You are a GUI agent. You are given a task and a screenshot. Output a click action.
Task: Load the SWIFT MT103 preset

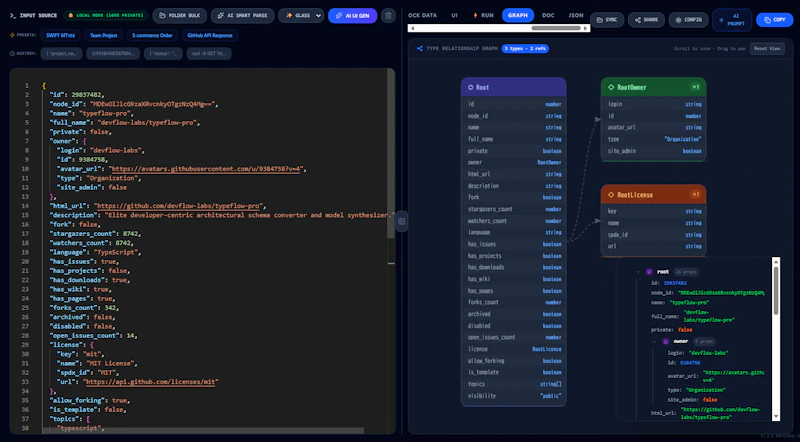[60, 35]
